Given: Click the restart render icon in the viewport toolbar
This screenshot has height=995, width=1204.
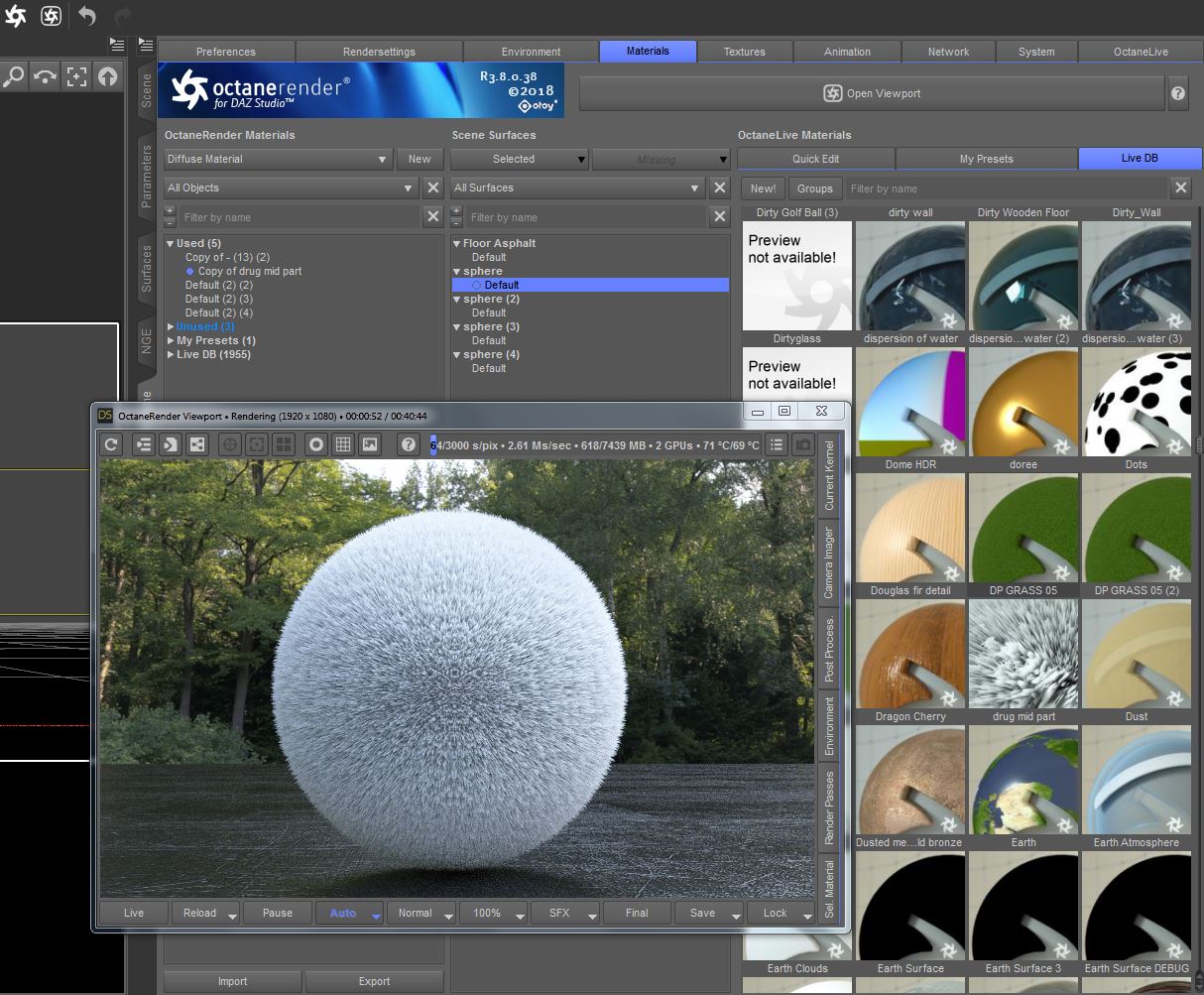Looking at the screenshot, I should click(x=111, y=445).
